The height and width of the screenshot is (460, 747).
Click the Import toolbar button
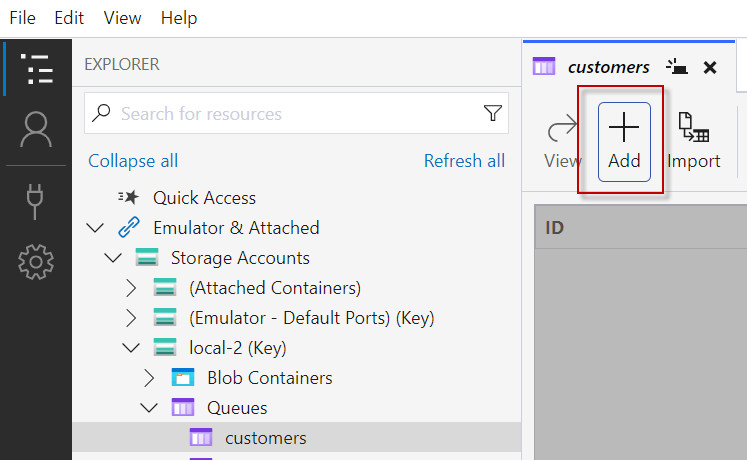[x=694, y=141]
